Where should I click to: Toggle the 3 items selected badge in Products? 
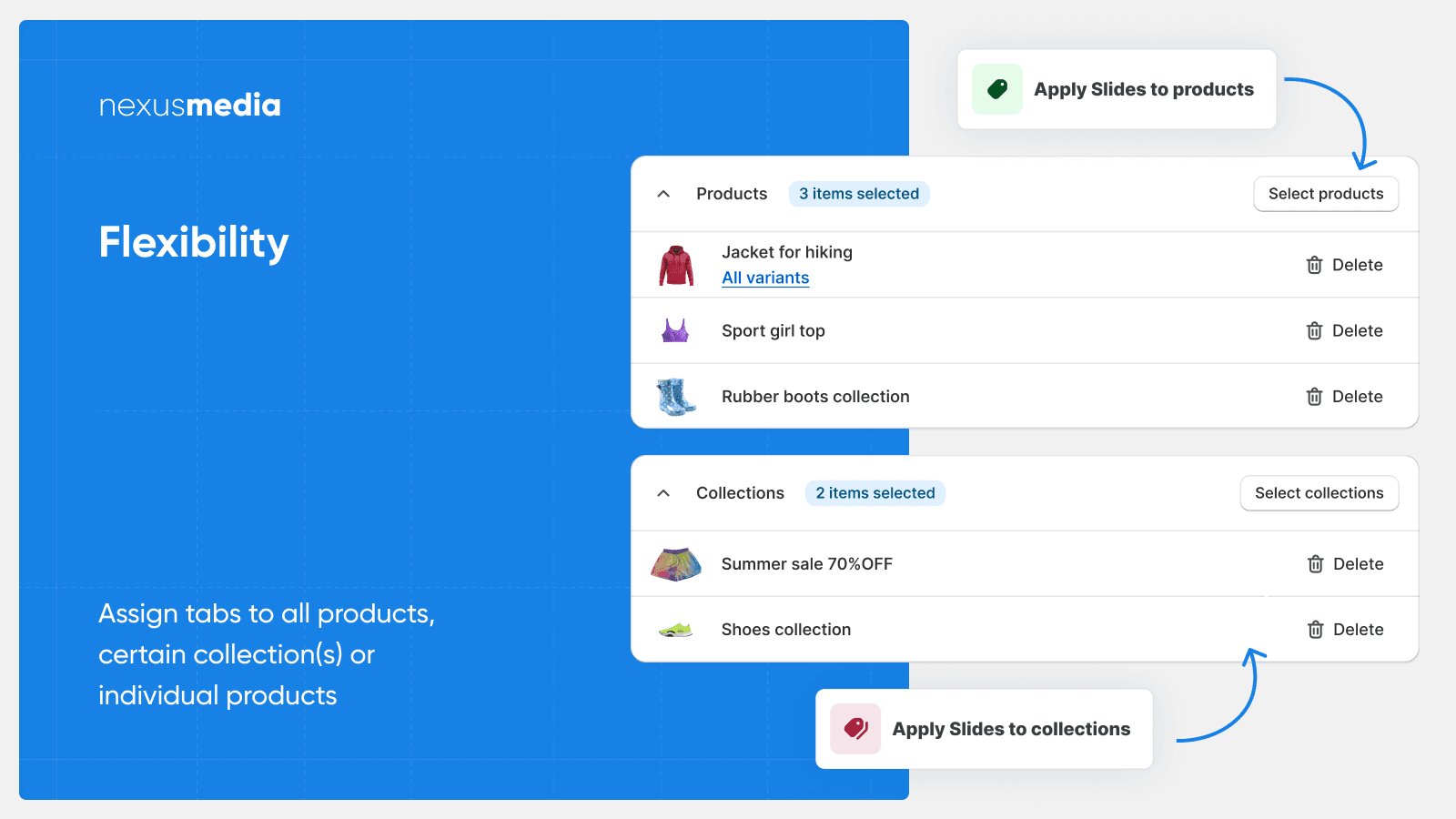[x=859, y=194]
